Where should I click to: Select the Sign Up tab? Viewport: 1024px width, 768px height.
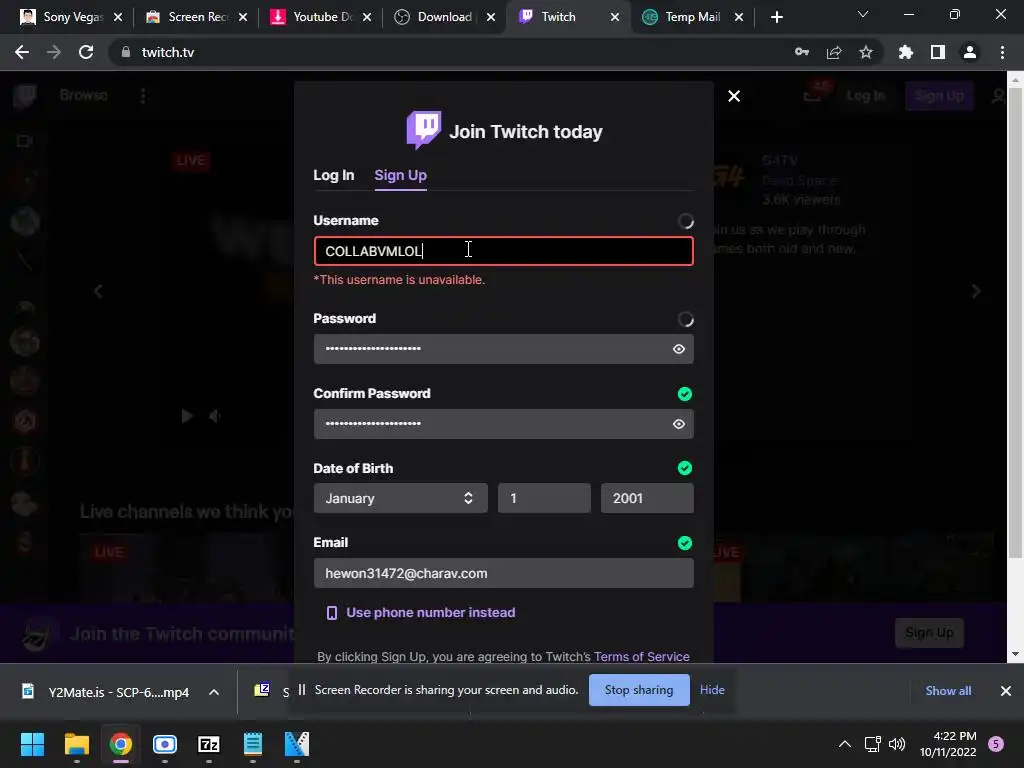[400, 175]
